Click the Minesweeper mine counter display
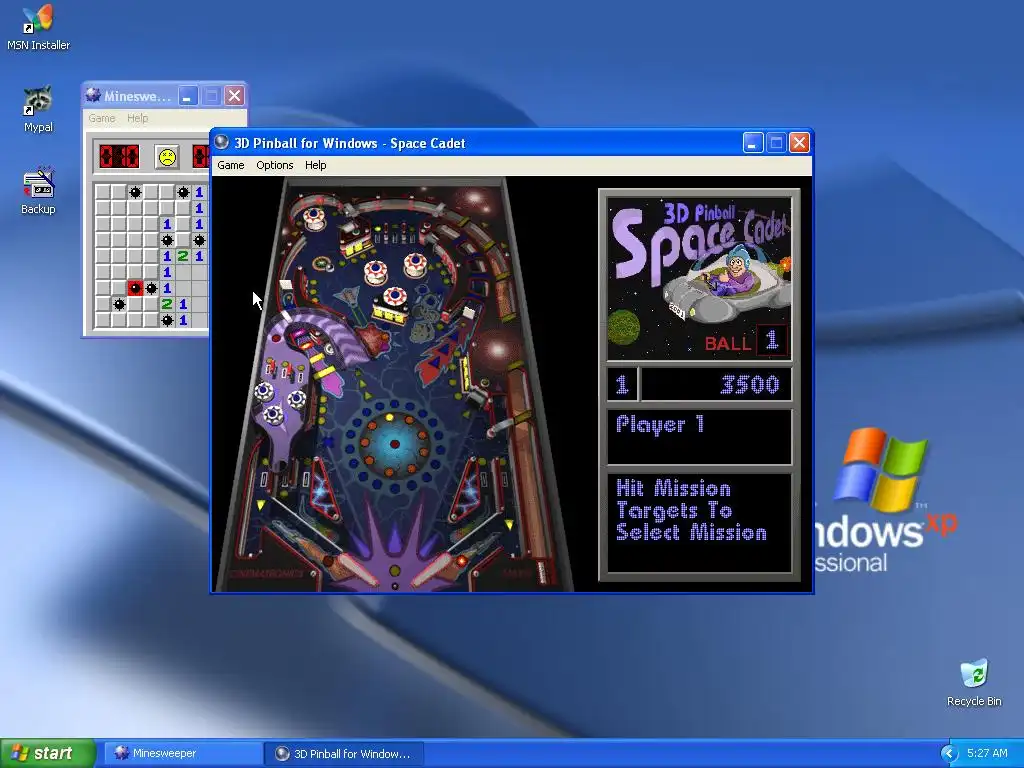The width and height of the screenshot is (1024, 768). pyautogui.click(x=119, y=157)
